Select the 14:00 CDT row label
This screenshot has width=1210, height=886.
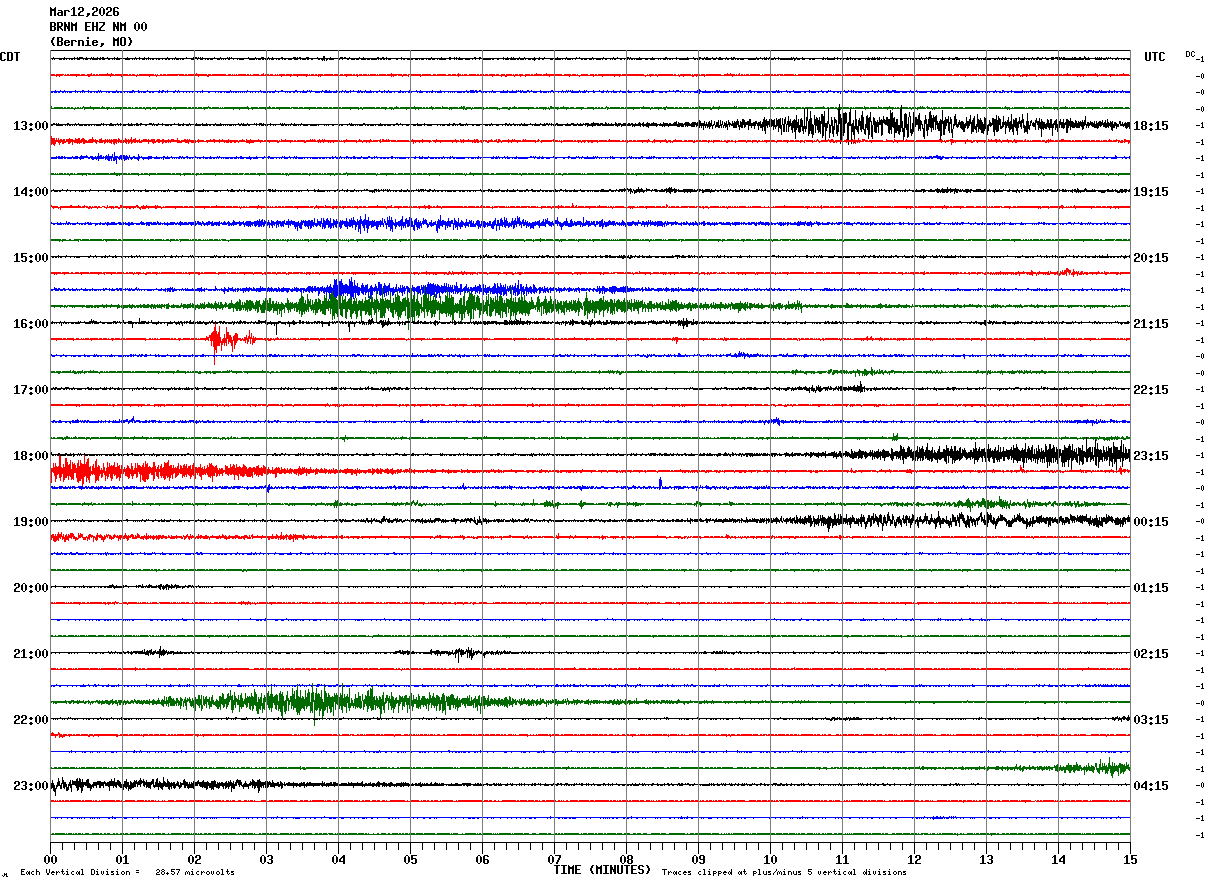(31, 192)
